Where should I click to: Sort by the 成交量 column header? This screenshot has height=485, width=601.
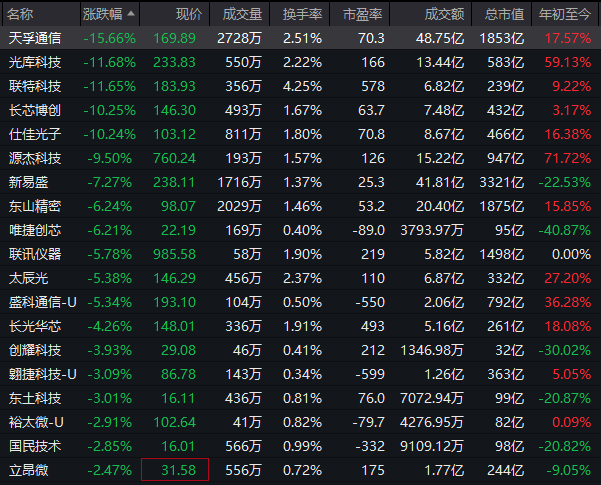pos(240,14)
